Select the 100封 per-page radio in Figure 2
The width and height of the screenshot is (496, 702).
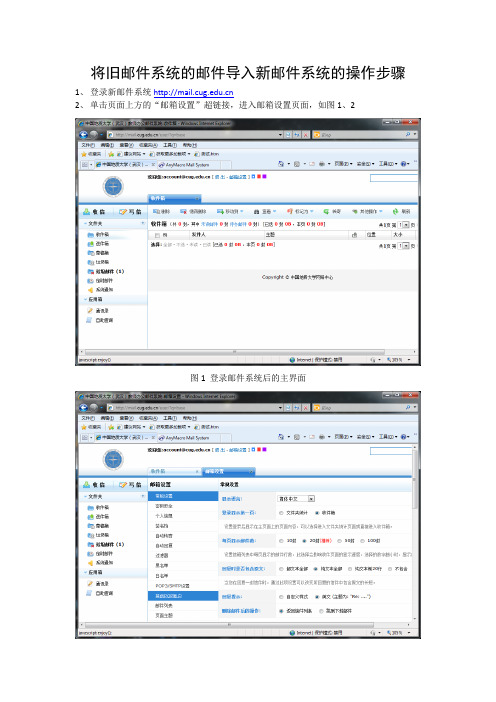click(362, 541)
